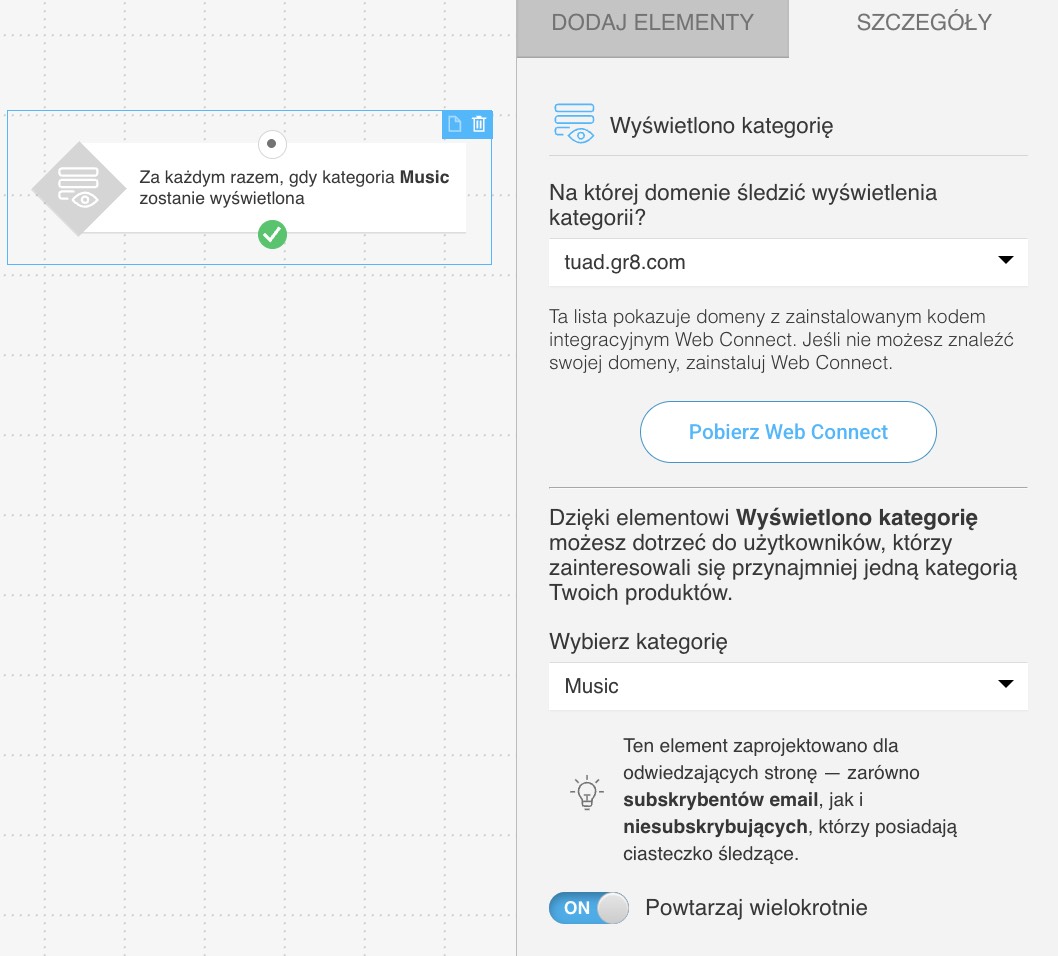Click the arrow of the Wybierz kategorię dropdown
This screenshot has height=956, width=1058.
click(1005, 683)
